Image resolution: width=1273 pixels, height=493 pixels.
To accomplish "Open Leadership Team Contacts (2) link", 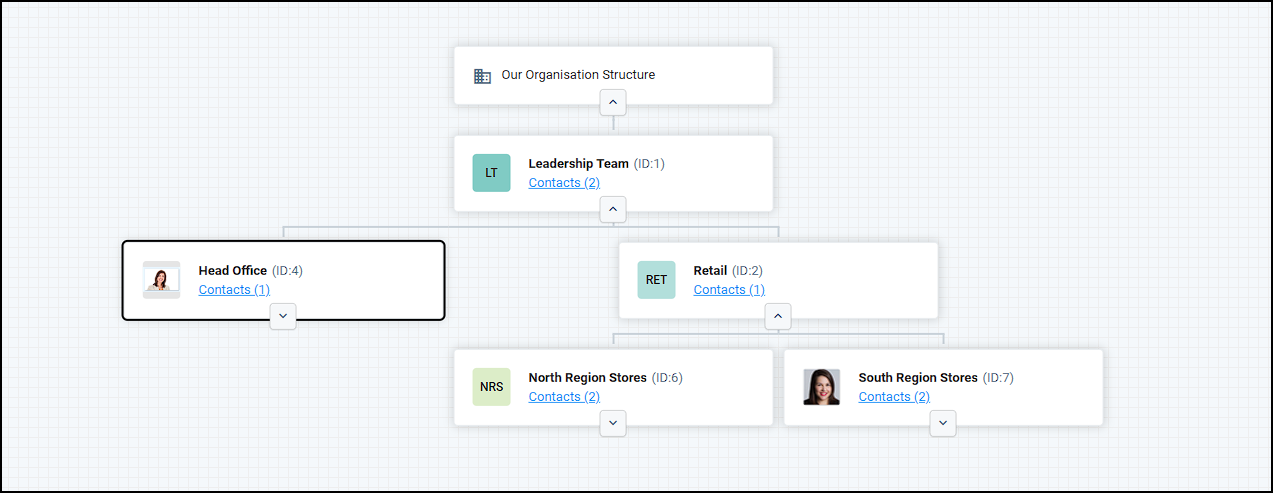I will (x=564, y=183).
